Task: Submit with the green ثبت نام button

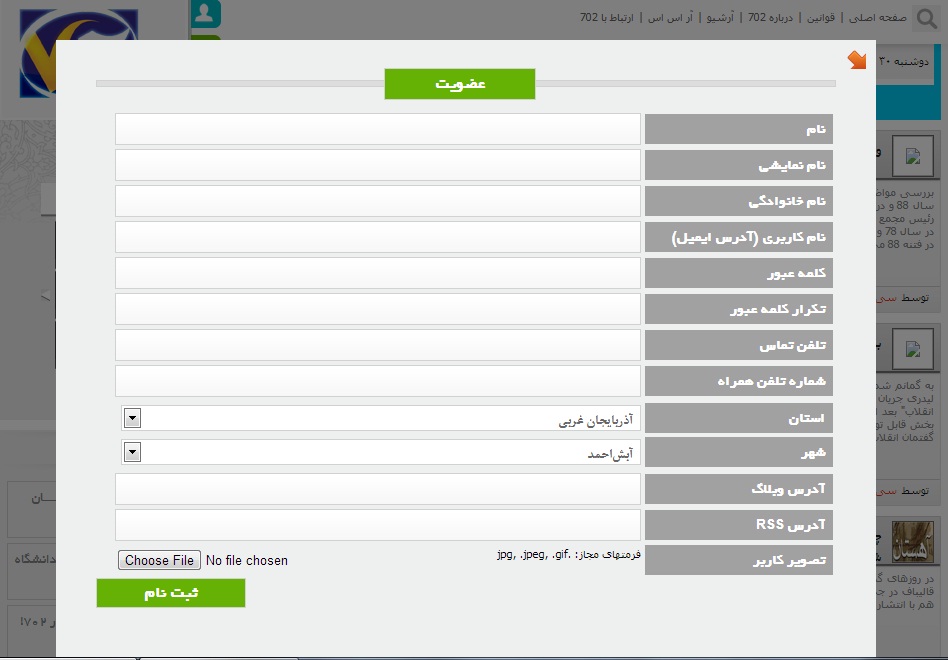Action: point(171,593)
